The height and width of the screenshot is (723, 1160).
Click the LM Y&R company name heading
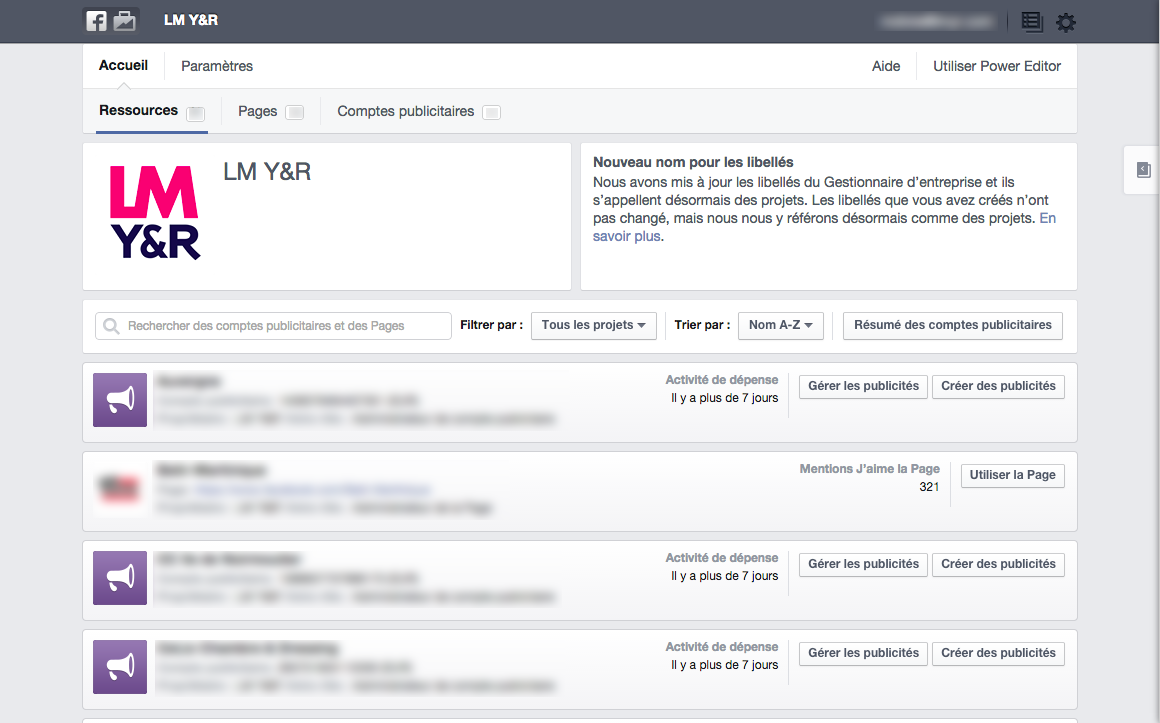click(267, 172)
